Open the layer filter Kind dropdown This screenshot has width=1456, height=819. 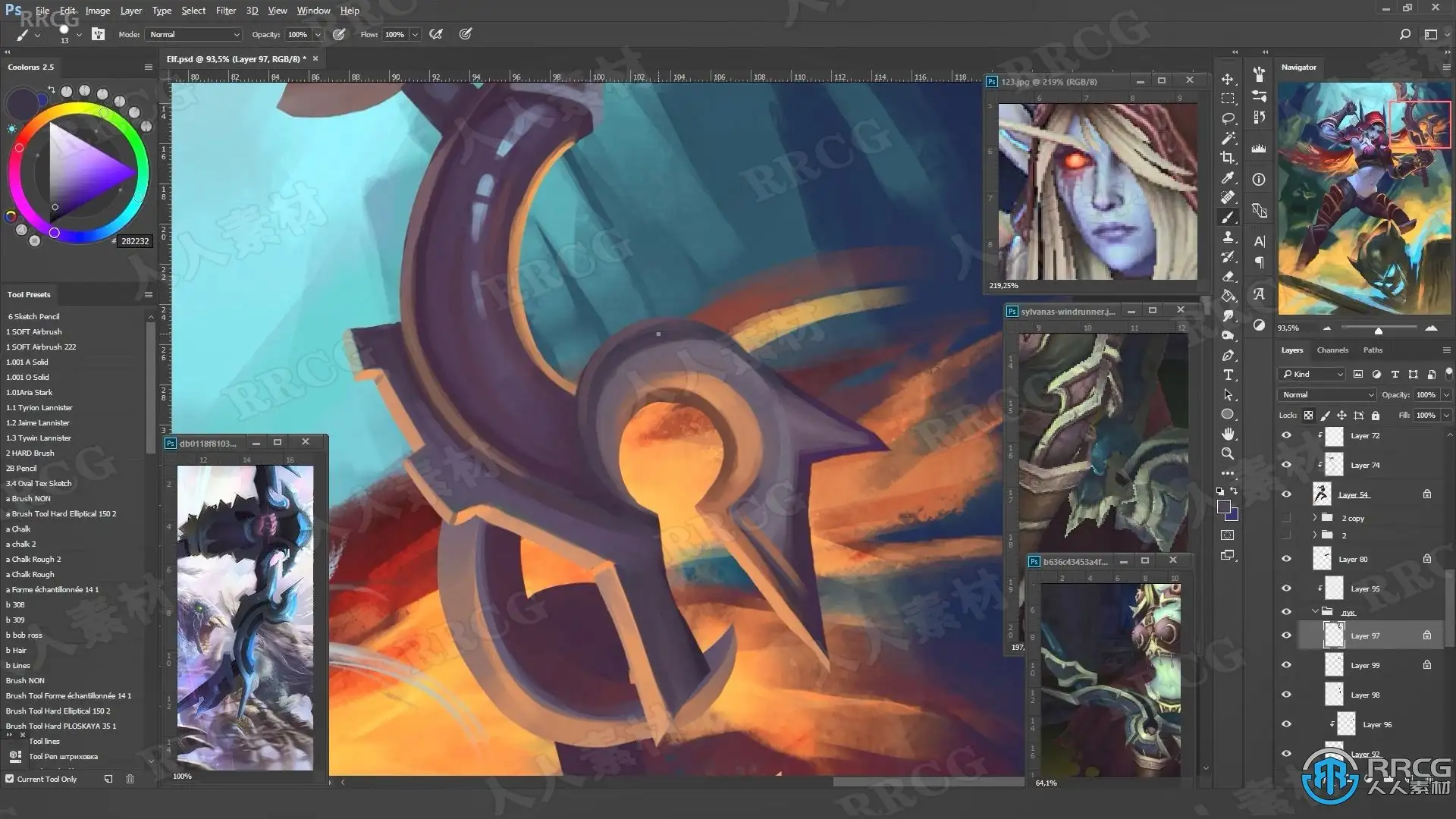coord(1312,375)
